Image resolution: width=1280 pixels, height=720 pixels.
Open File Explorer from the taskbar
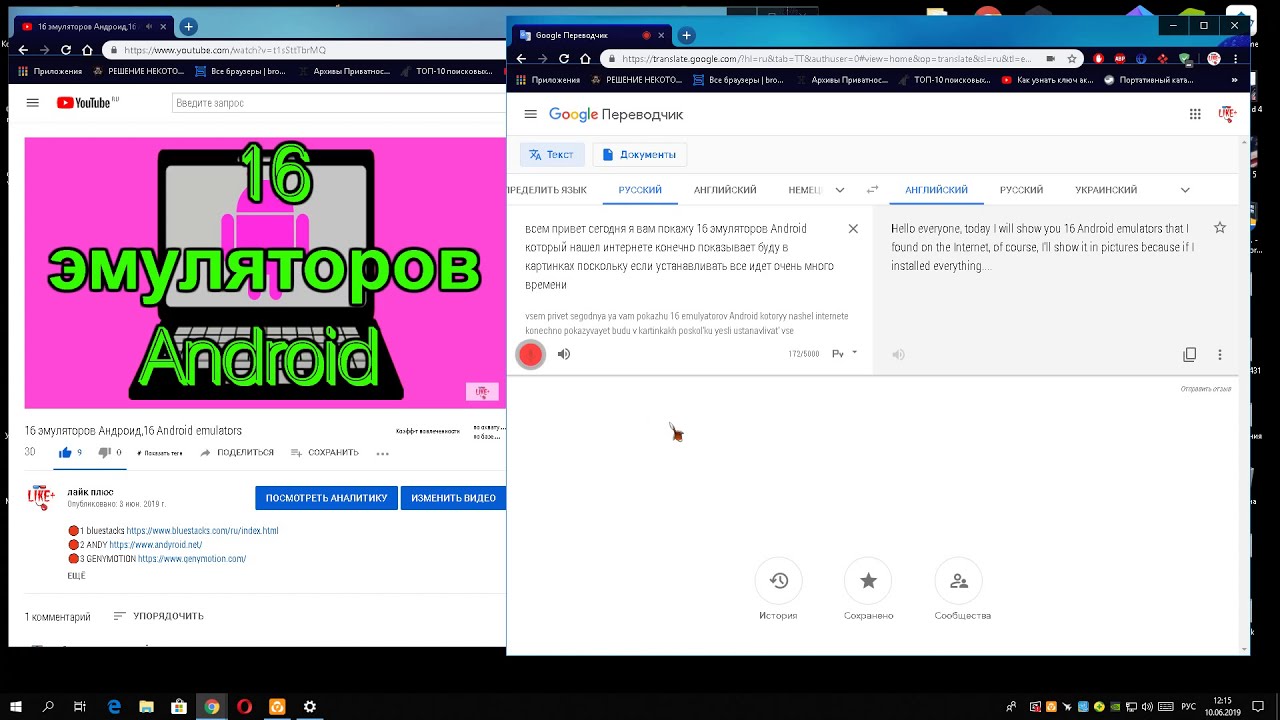click(147, 707)
